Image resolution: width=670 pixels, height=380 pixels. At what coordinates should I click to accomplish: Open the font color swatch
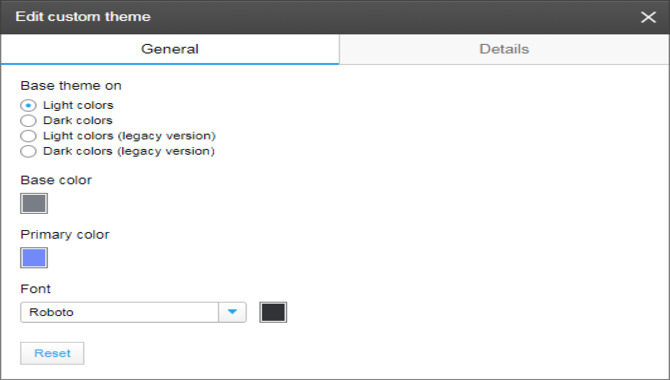pyautogui.click(x=273, y=312)
